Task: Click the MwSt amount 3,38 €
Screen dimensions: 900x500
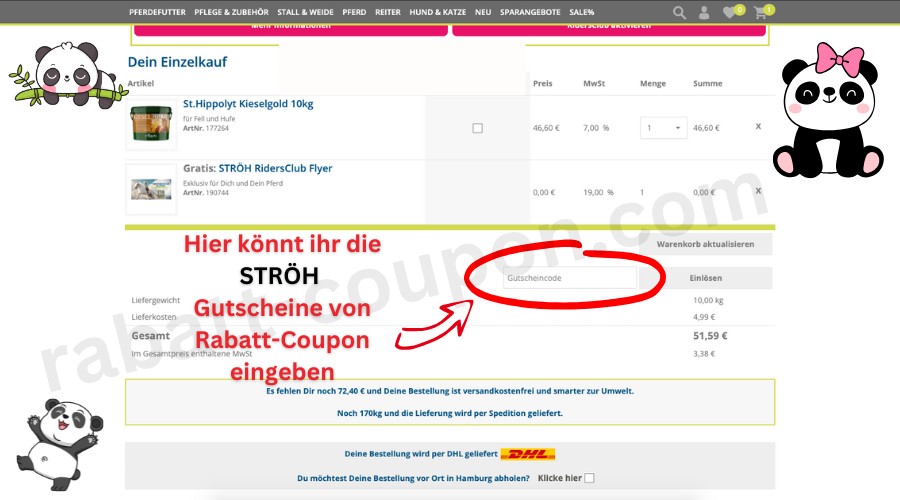Action: pos(704,354)
